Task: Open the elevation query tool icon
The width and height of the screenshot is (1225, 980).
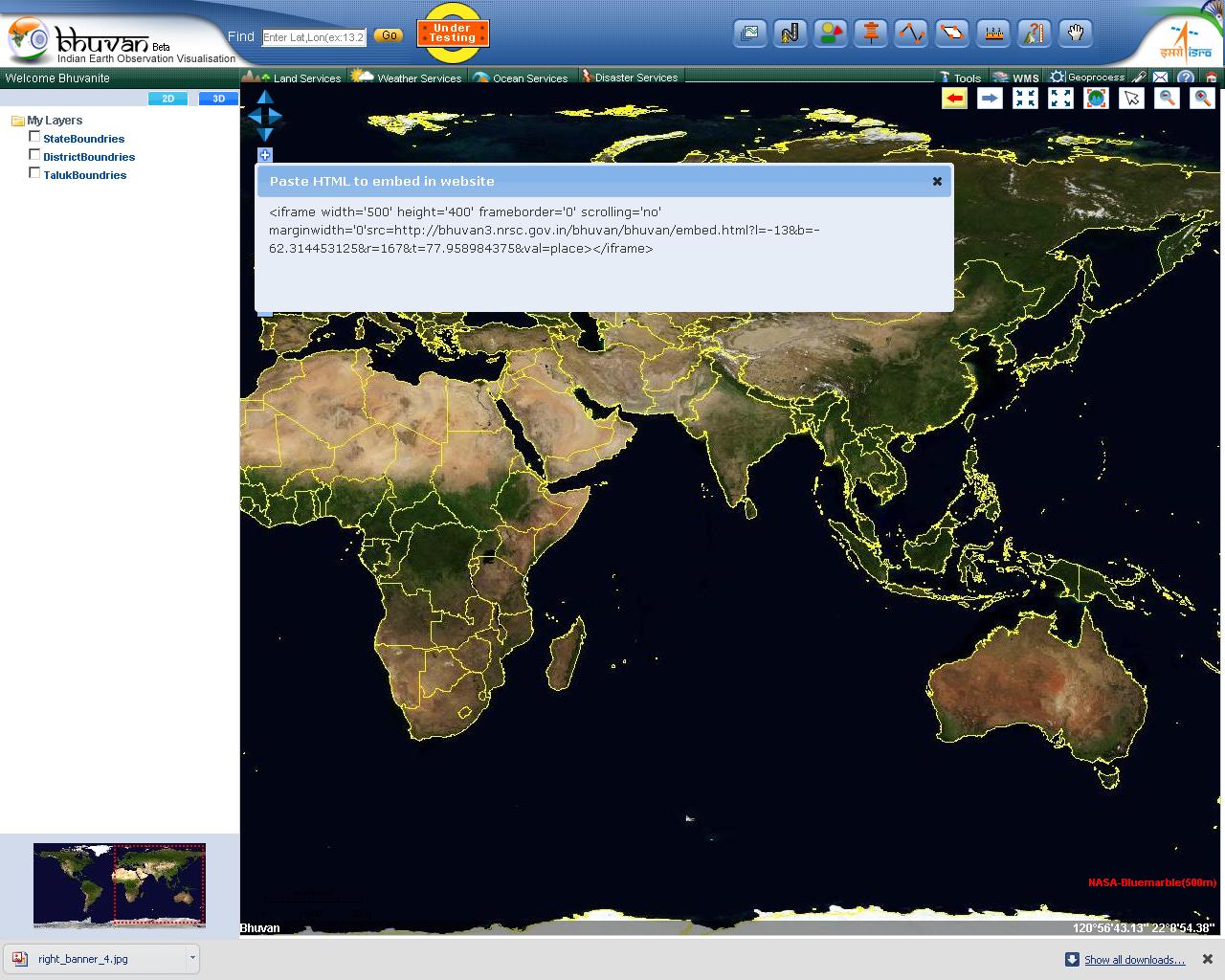Action: pyautogui.click(x=1034, y=33)
